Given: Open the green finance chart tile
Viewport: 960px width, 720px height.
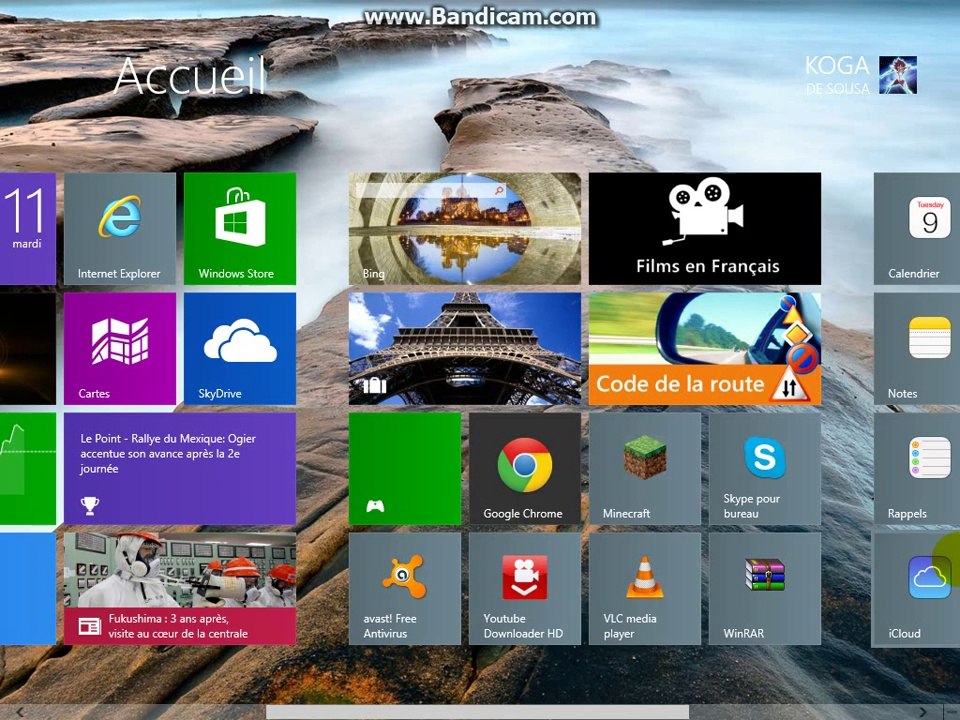Looking at the screenshot, I should (28, 468).
